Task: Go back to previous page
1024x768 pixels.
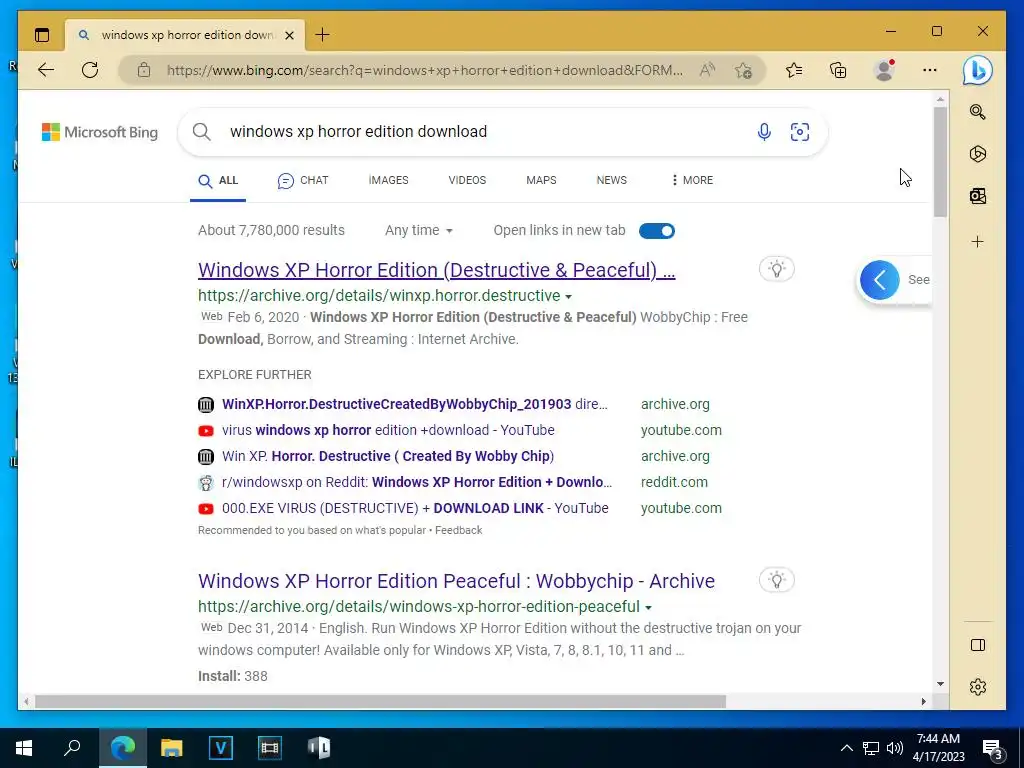Action: pyautogui.click(x=46, y=70)
